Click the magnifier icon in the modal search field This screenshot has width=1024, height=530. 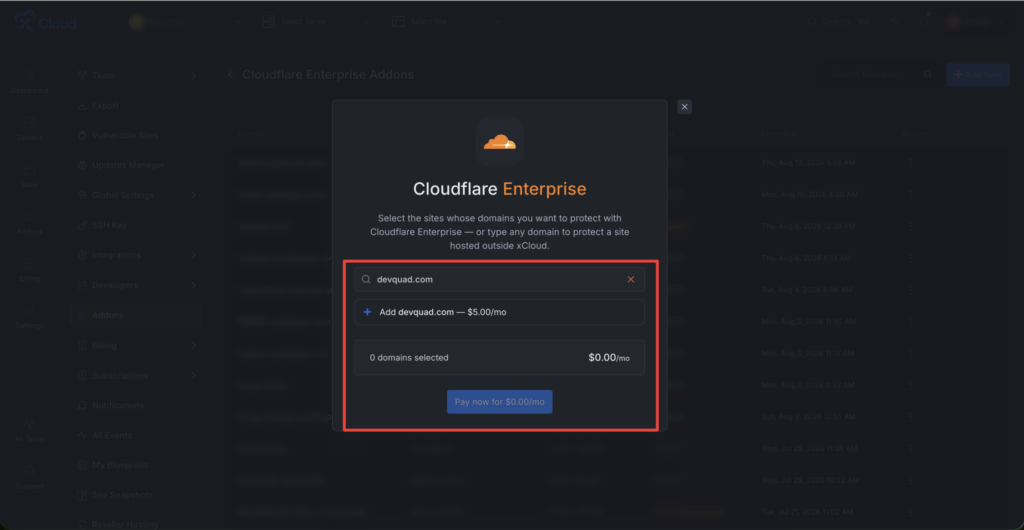point(366,279)
